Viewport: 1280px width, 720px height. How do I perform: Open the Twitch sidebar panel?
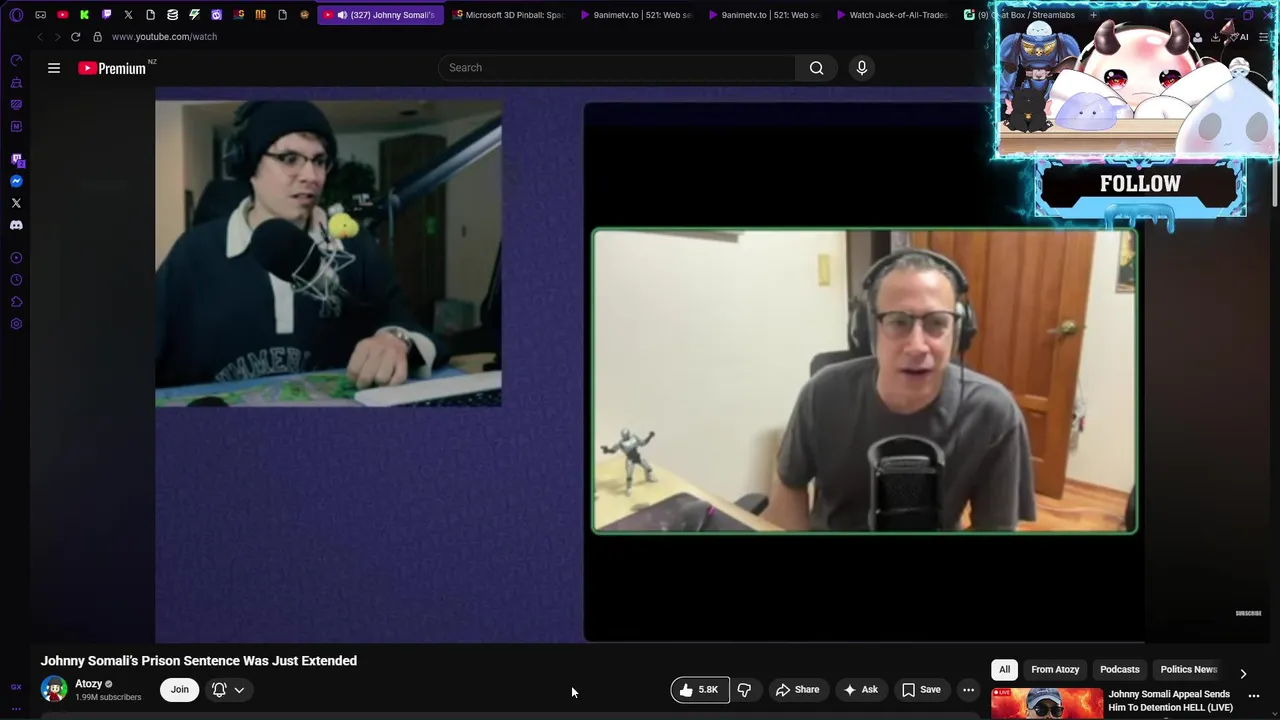(x=16, y=159)
